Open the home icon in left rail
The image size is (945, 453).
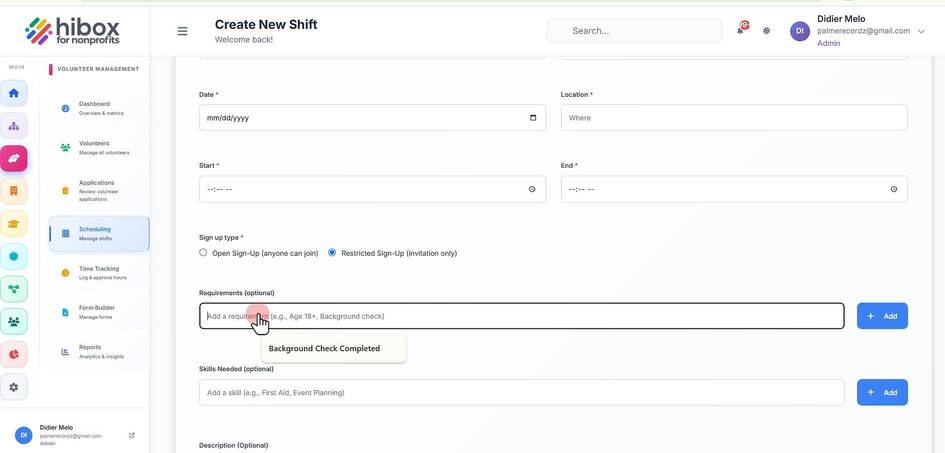click(x=14, y=93)
